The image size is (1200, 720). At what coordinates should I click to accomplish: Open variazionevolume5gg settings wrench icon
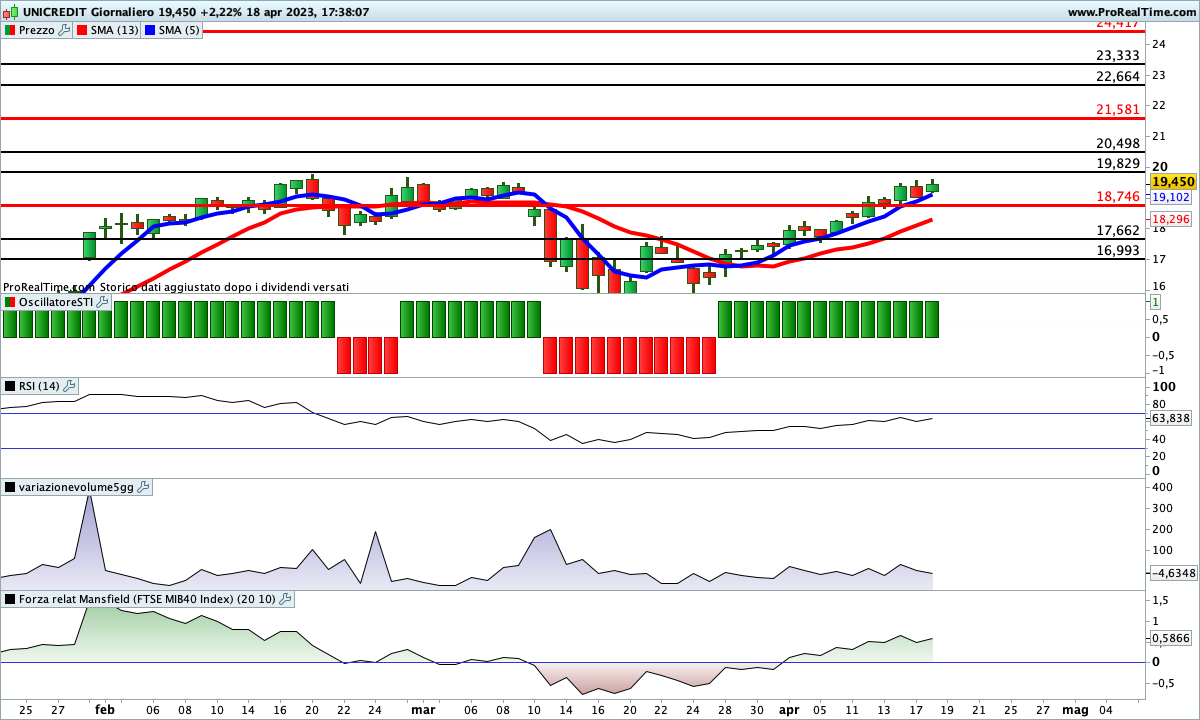point(144,487)
